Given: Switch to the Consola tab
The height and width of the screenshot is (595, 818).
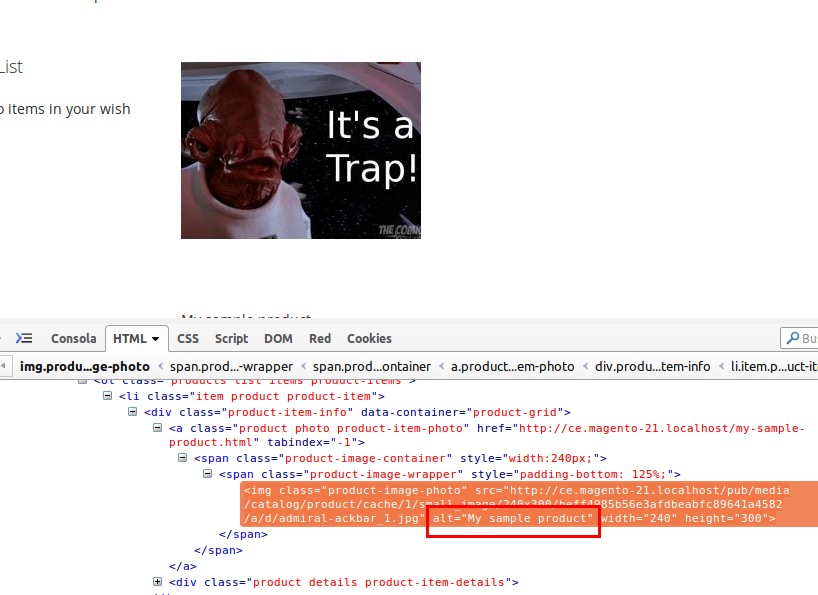Looking at the screenshot, I should (73, 338).
